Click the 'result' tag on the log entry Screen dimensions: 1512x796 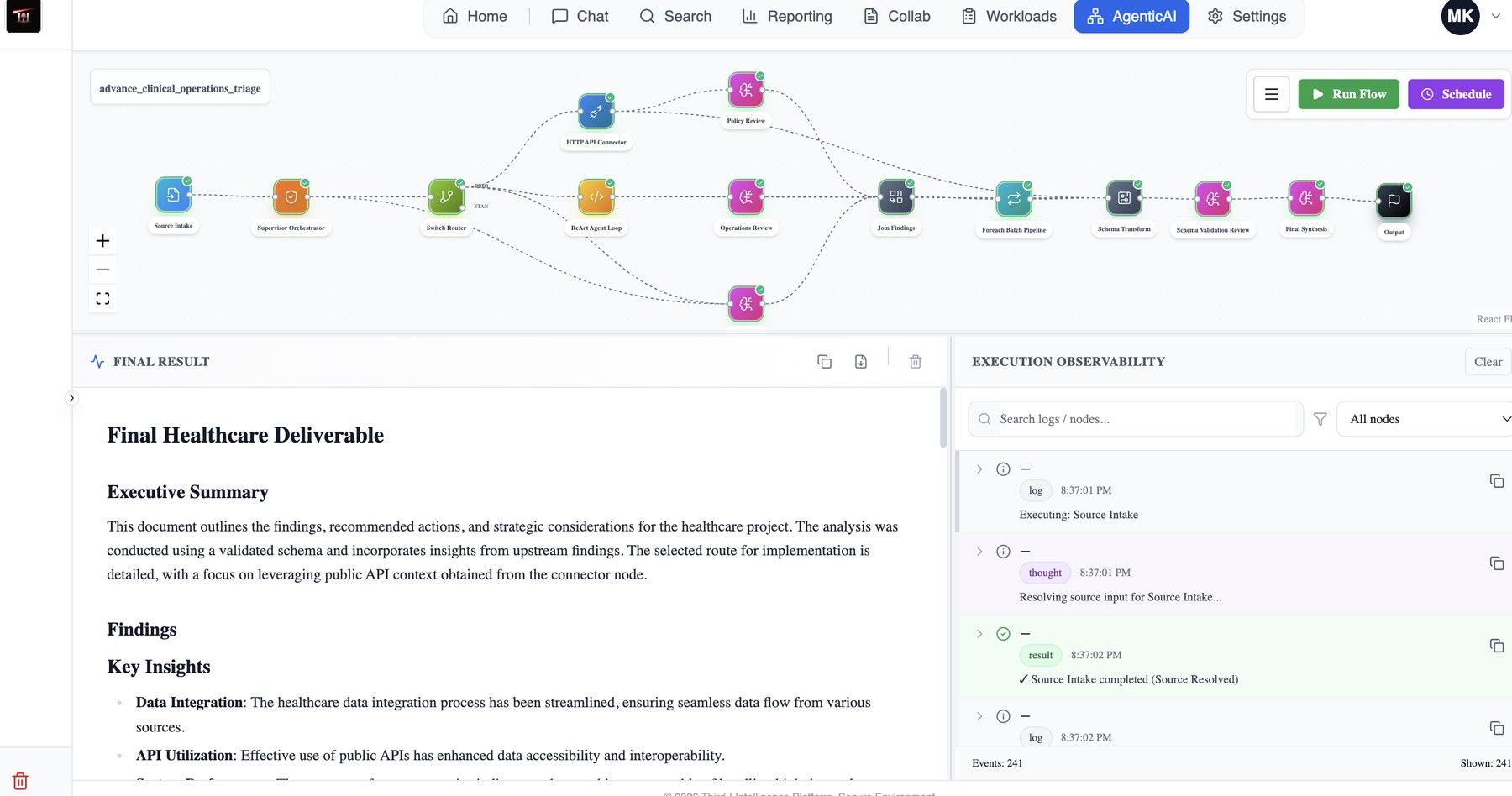(x=1041, y=655)
